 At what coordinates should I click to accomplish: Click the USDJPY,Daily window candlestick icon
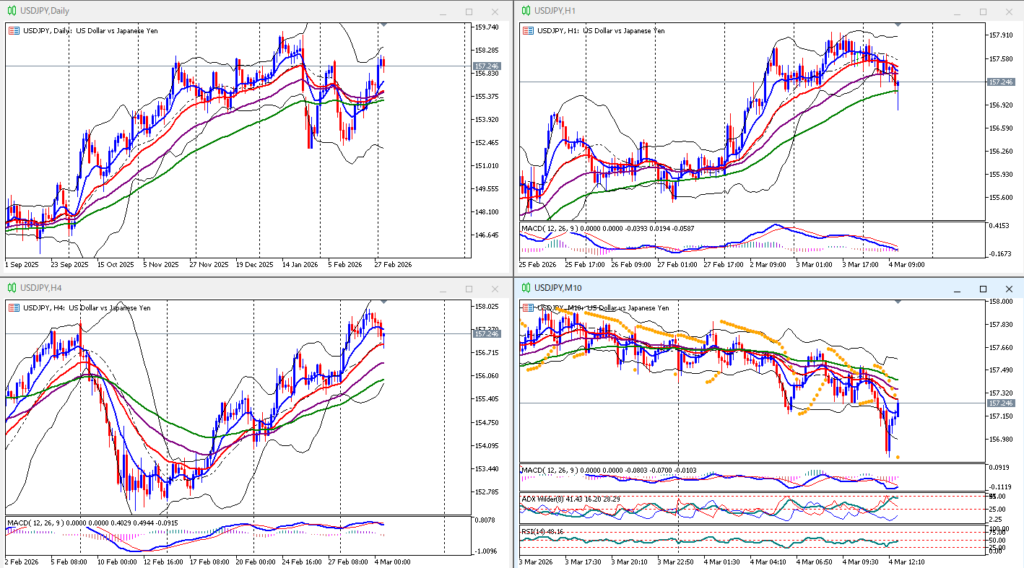(x=11, y=11)
